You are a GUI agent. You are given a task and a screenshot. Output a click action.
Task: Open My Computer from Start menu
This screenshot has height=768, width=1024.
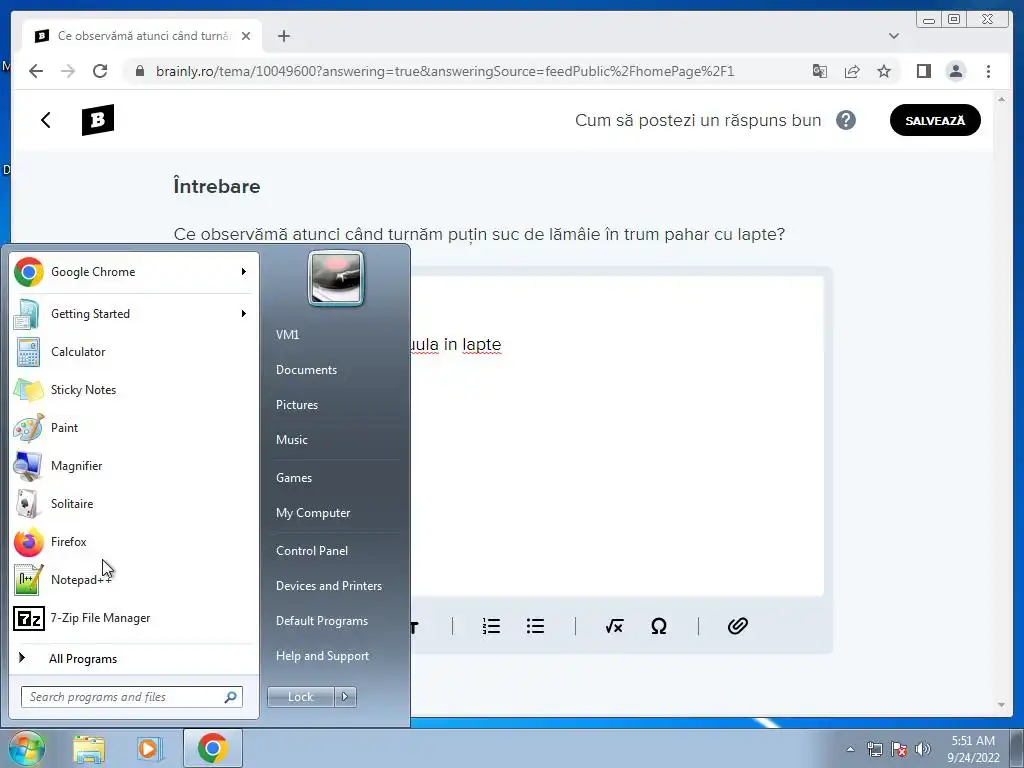pos(313,513)
